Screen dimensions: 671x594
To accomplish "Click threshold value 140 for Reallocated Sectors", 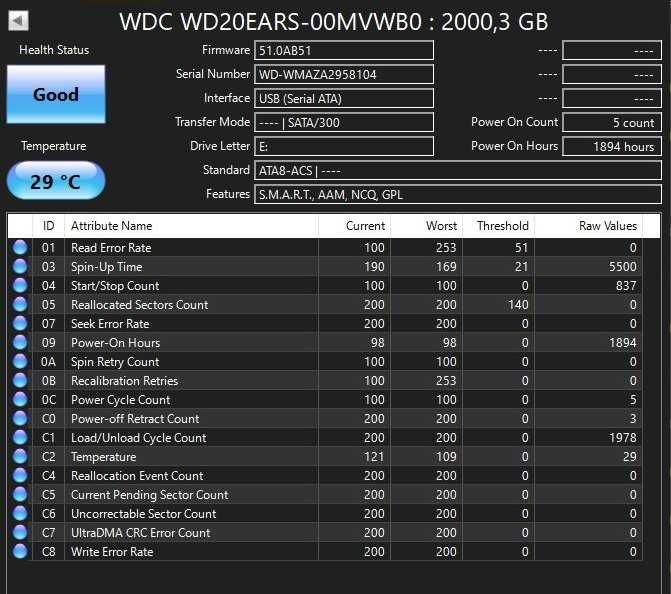I will [518, 305].
